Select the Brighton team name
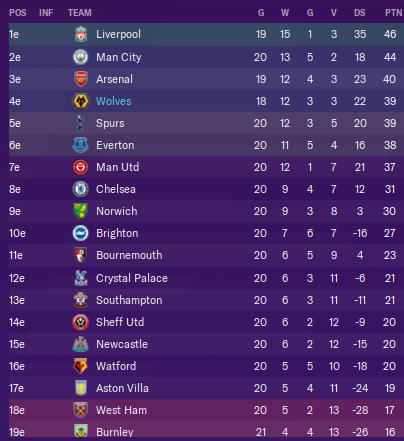This screenshot has height=441, width=404. click(x=117, y=233)
